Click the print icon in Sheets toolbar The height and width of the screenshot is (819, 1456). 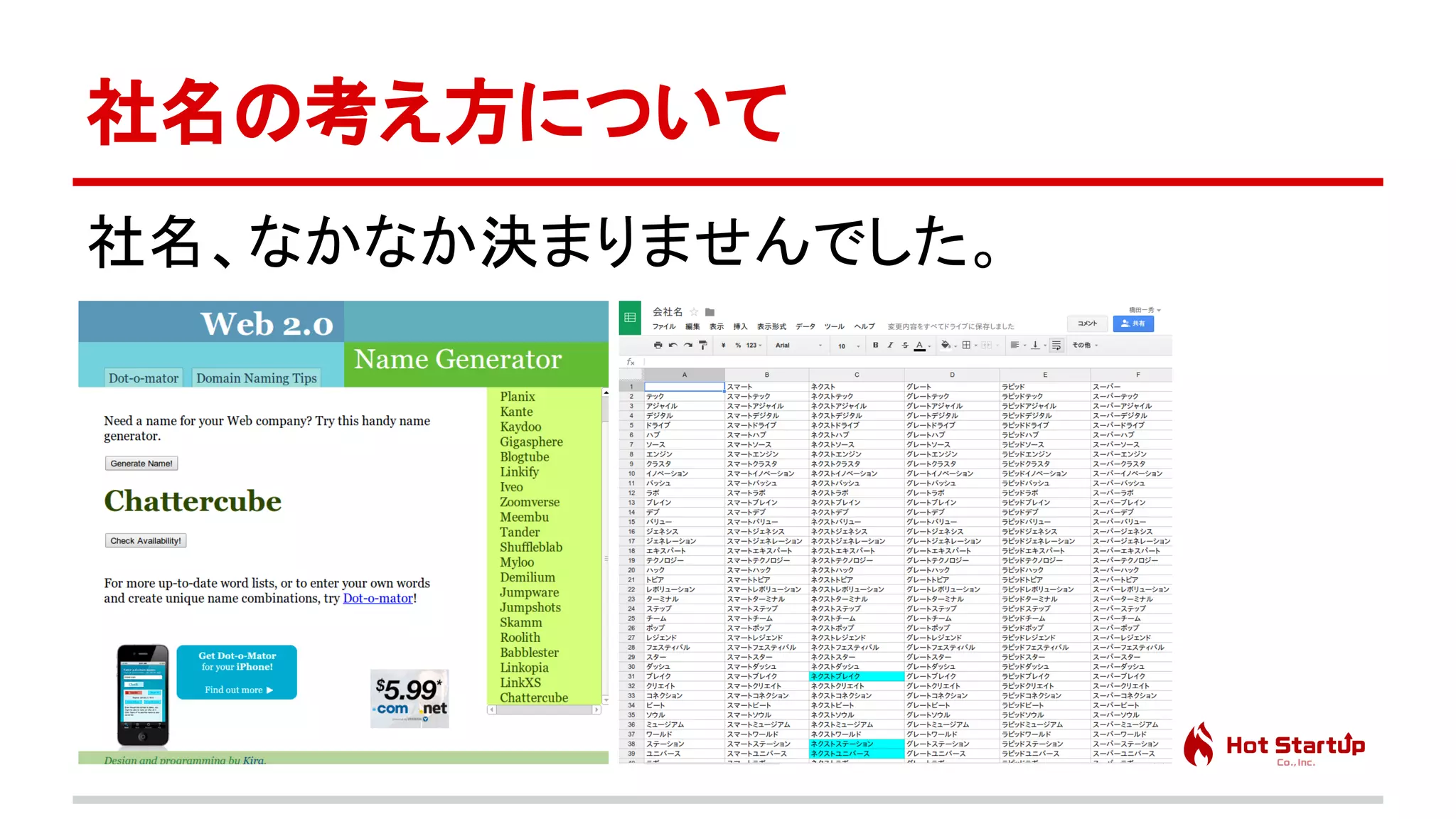pyautogui.click(x=658, y=346)
